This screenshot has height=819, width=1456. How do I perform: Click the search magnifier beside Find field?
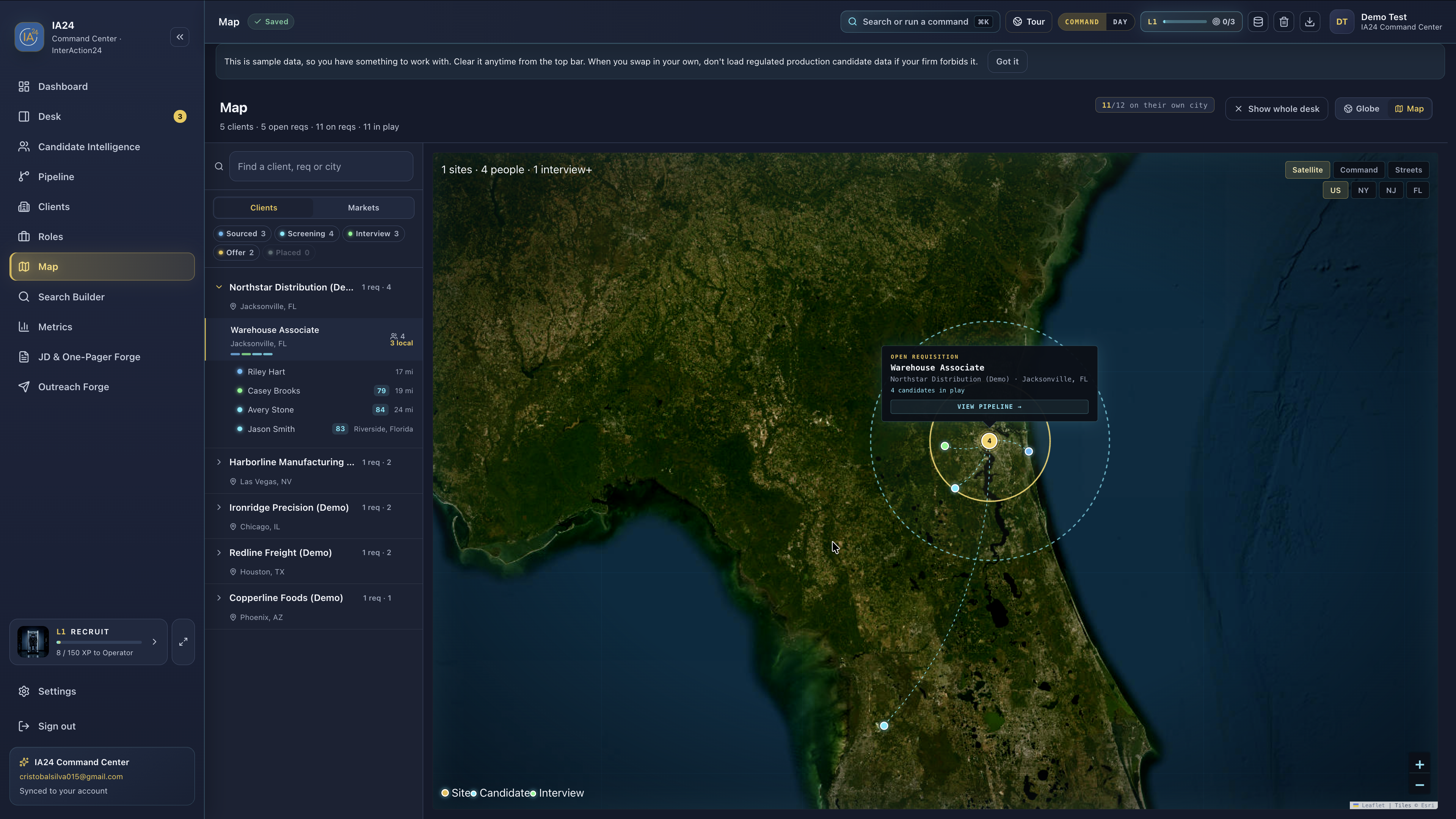[x=219, y=166]
